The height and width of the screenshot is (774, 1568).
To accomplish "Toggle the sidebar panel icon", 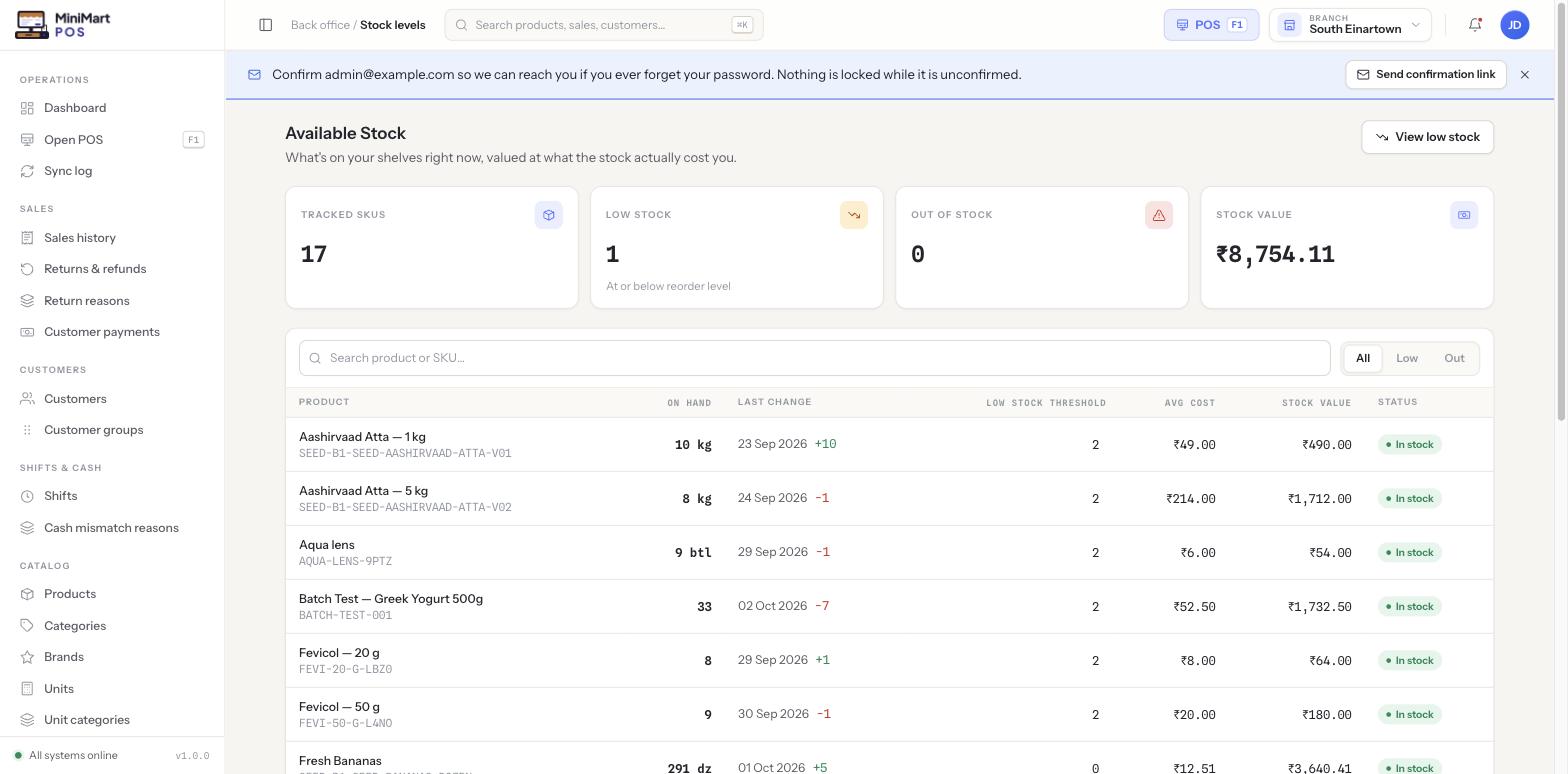I will tap(266, 25).
